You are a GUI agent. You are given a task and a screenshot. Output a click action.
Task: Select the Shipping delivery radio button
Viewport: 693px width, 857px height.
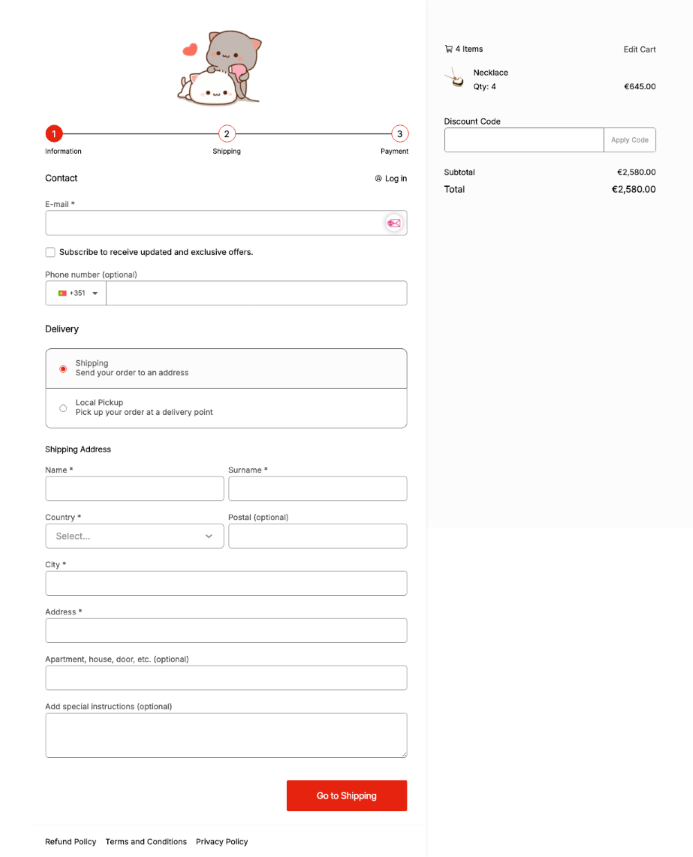tap(63, 368)
